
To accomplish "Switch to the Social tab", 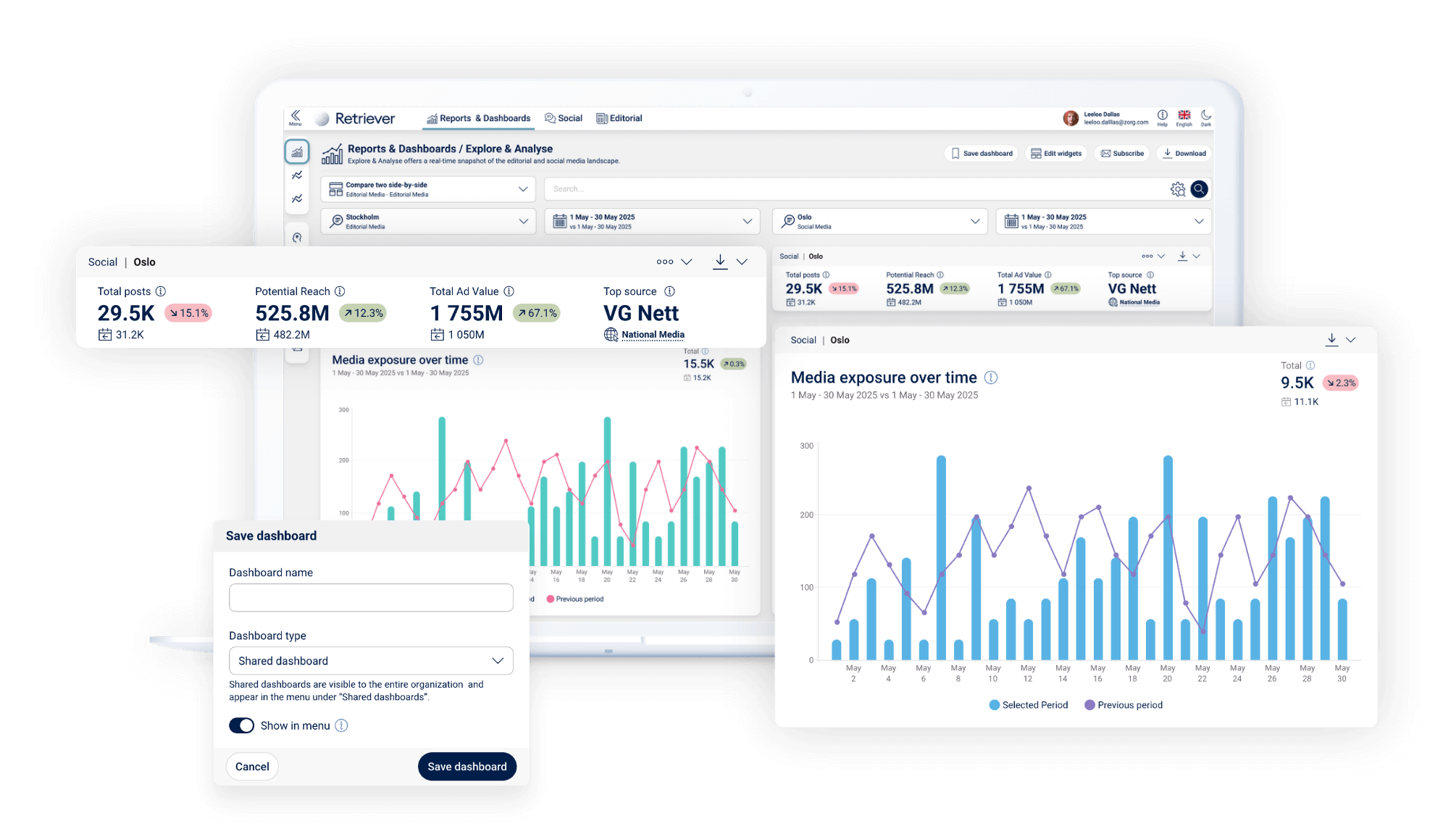I will 564,118.
